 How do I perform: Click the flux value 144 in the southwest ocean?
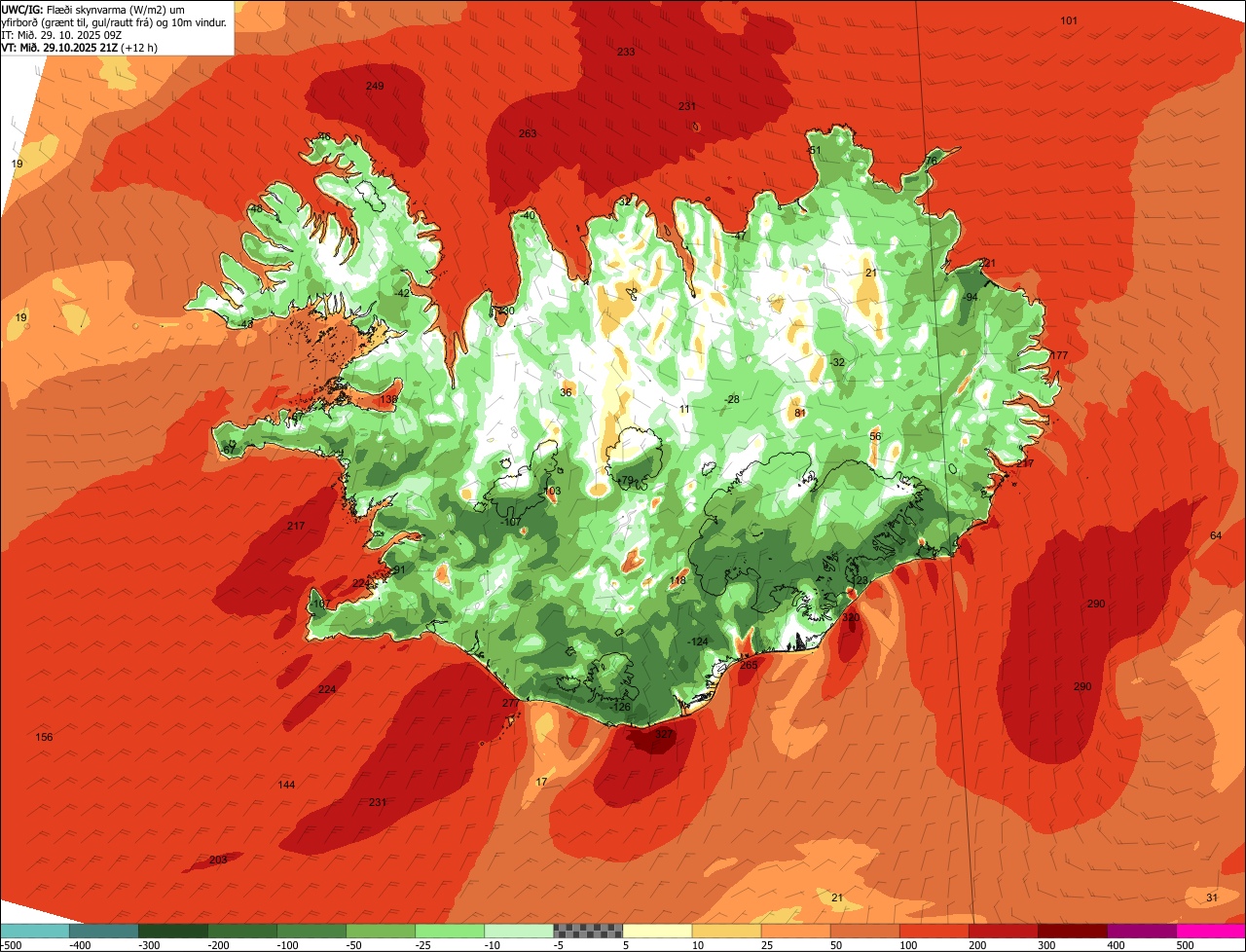286,785
